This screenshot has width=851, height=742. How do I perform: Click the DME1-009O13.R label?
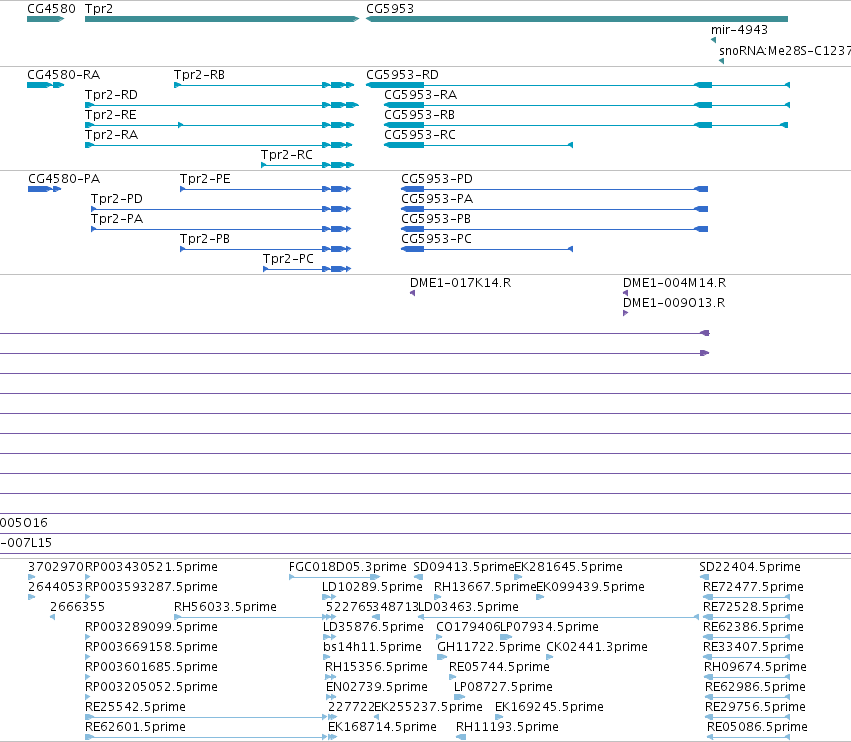coord(674,303)
